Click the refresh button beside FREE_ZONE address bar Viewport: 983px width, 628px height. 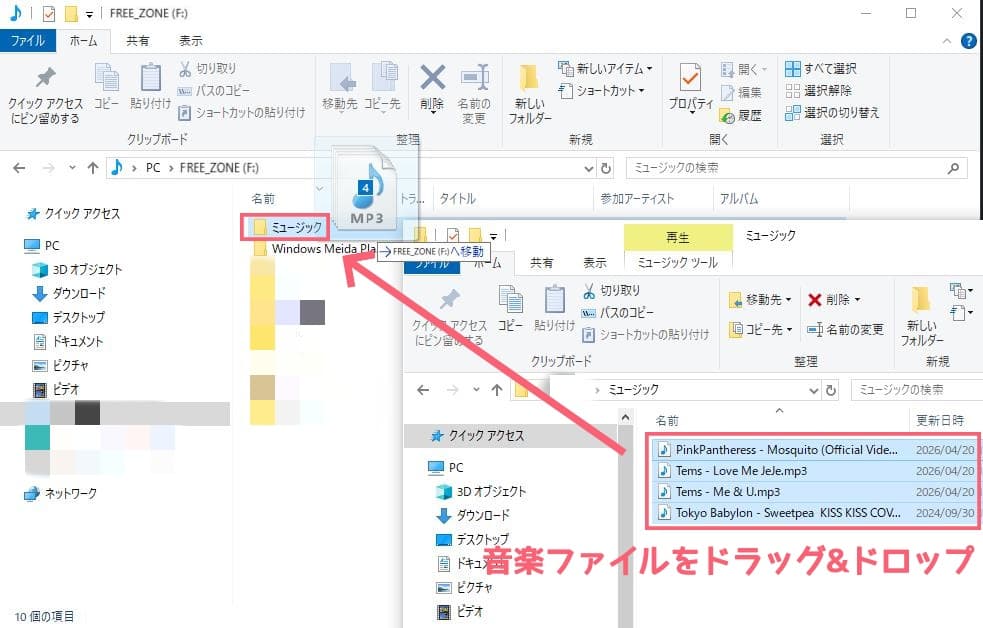[605, 168]
